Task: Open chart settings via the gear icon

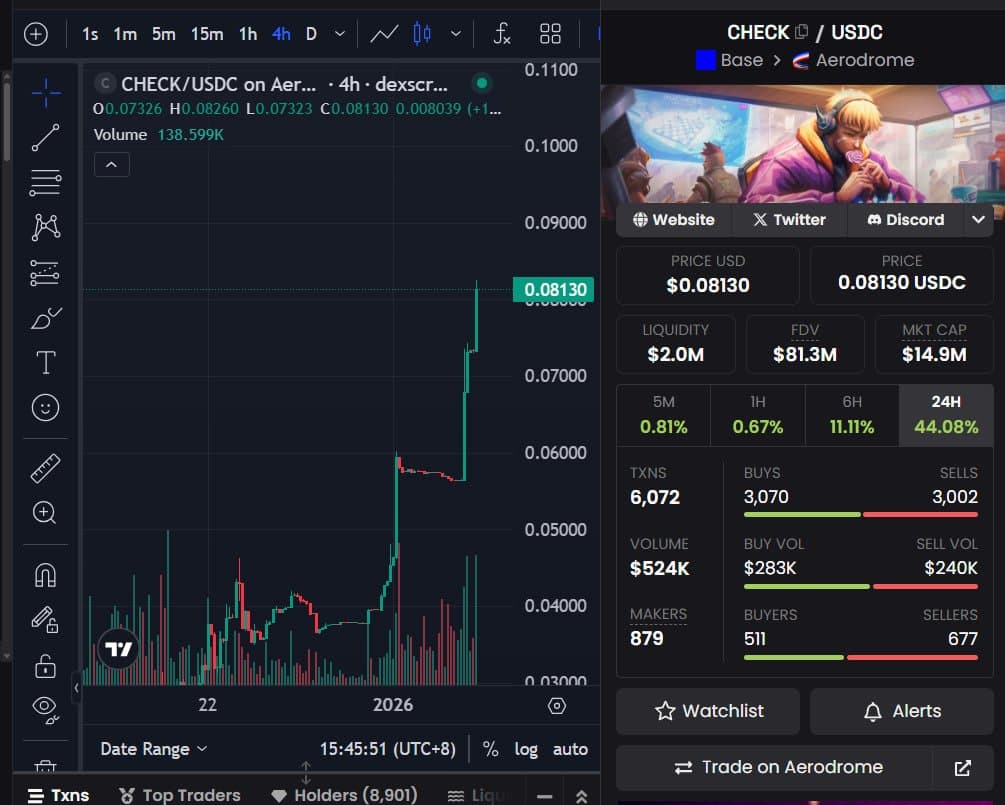Action: click(557, 705)
